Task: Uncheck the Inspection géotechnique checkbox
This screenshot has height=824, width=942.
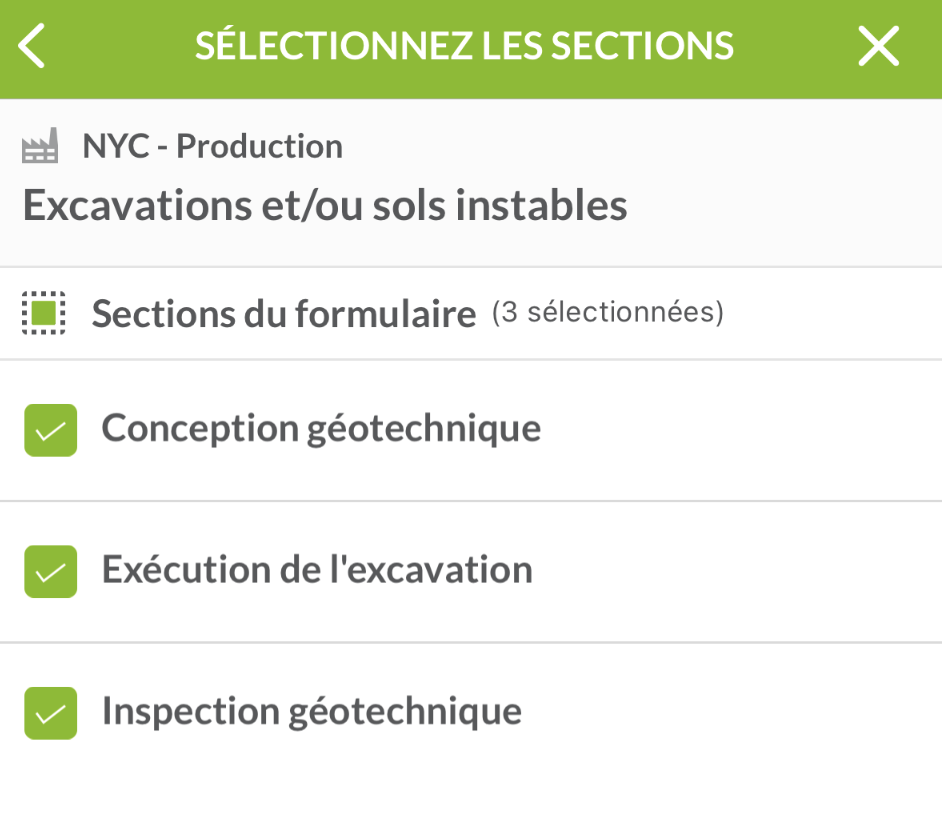Action: [x=51, y=713]
